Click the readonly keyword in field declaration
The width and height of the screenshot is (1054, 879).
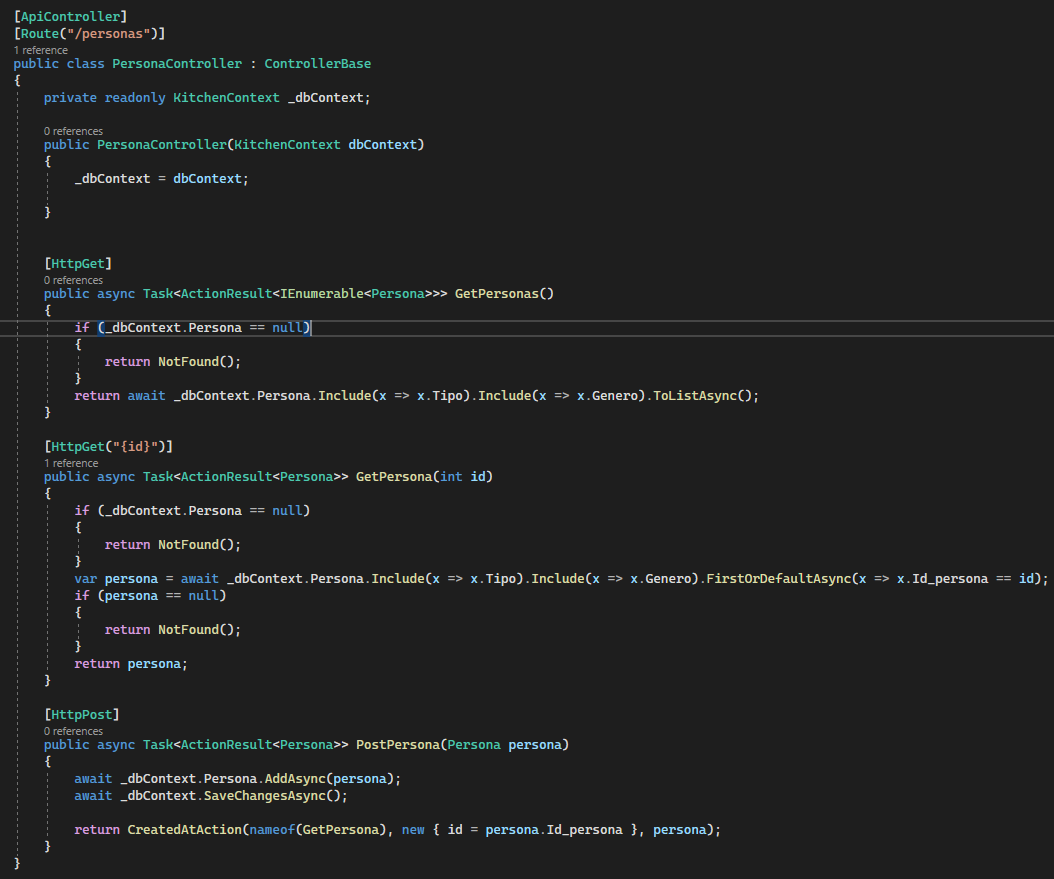click(x=134, y=97)
